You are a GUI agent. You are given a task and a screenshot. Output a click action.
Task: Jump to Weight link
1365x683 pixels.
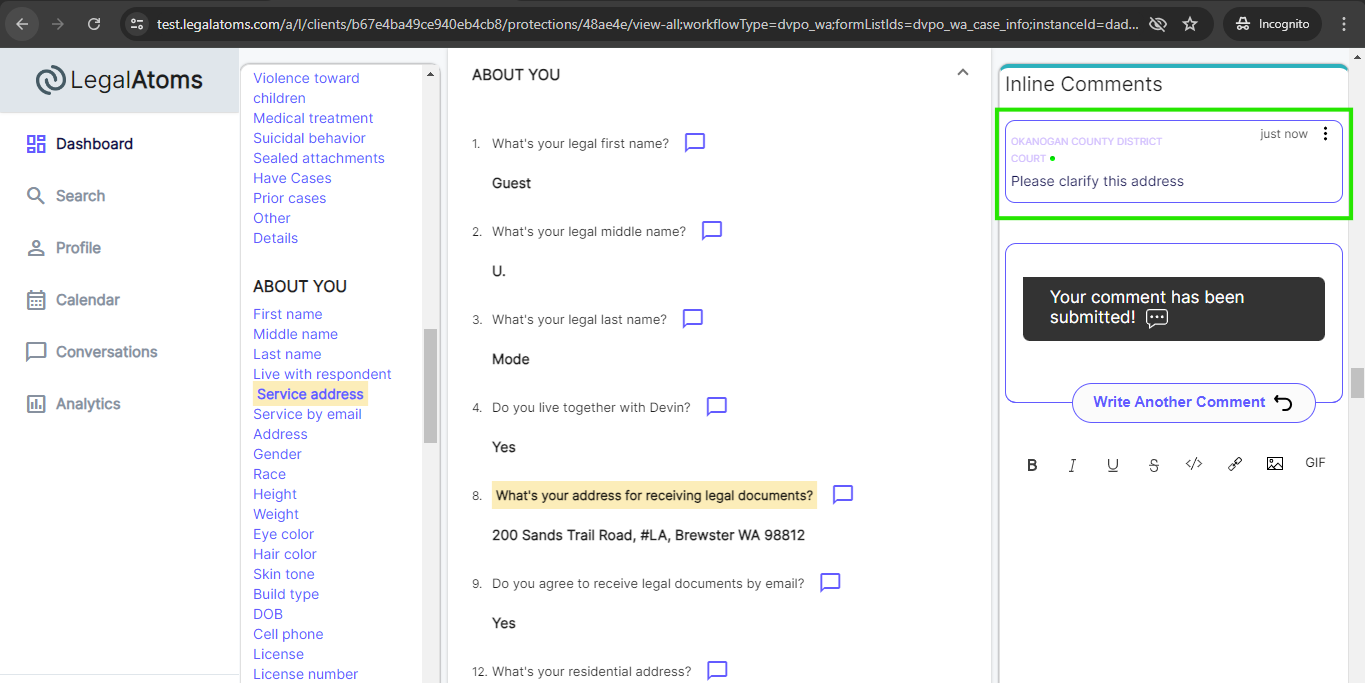(276, 514)
